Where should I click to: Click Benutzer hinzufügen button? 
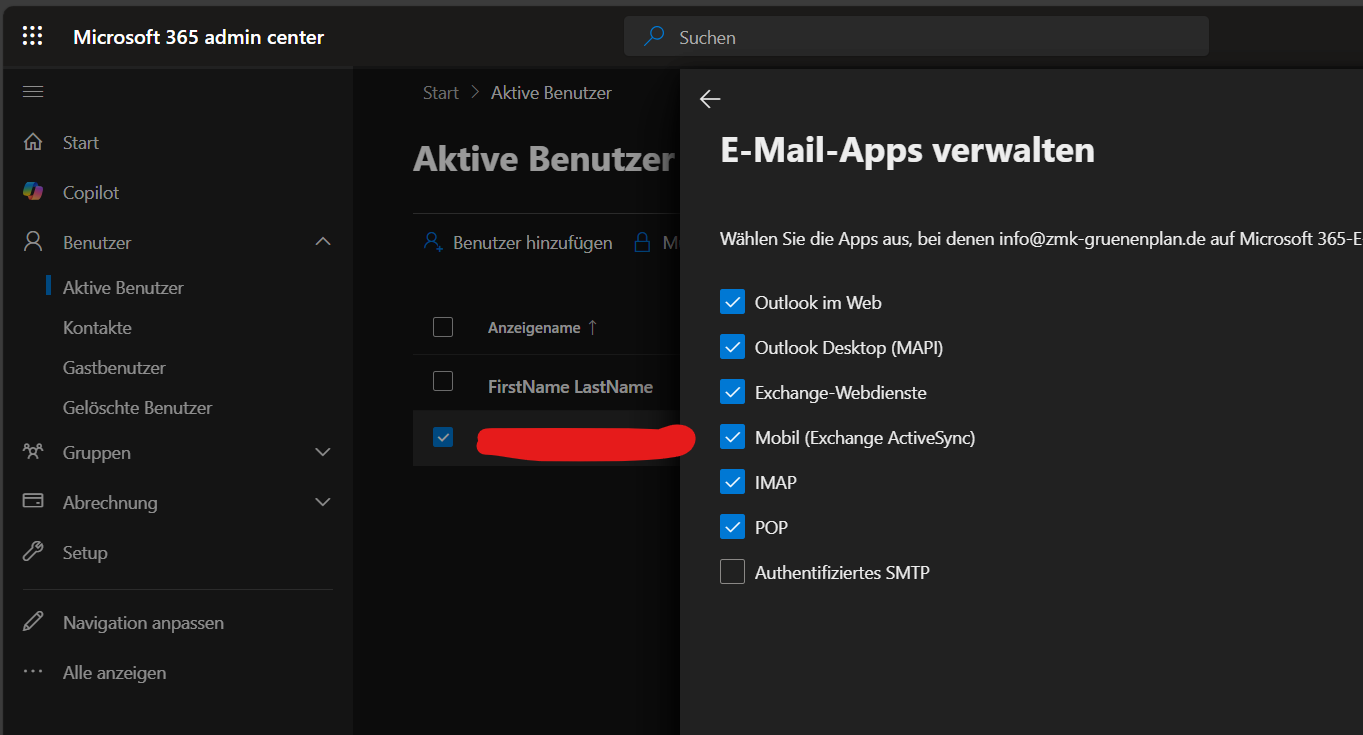(517, 242)
